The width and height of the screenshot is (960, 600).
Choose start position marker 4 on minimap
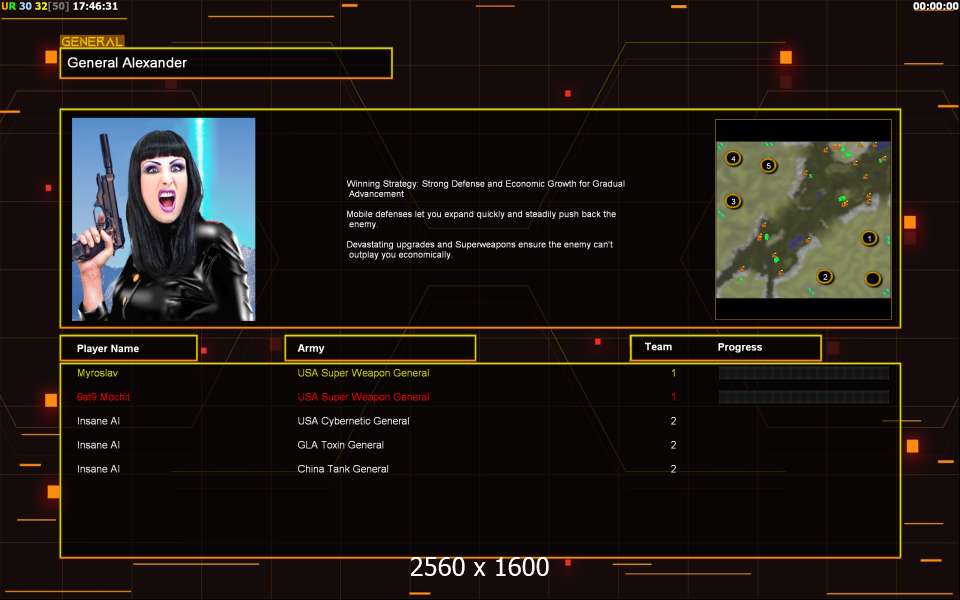733,159
